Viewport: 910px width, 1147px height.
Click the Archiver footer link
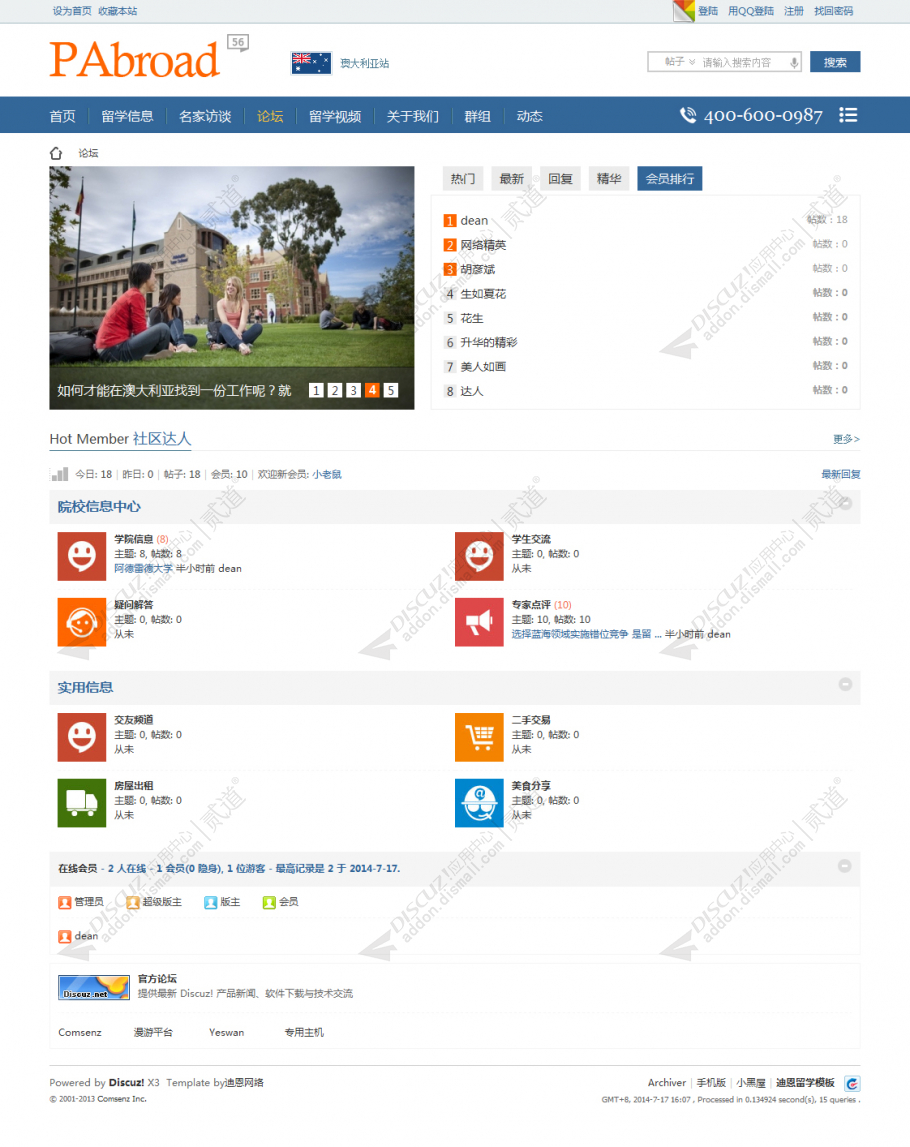pyautogui.click(x=666, y=1083)
